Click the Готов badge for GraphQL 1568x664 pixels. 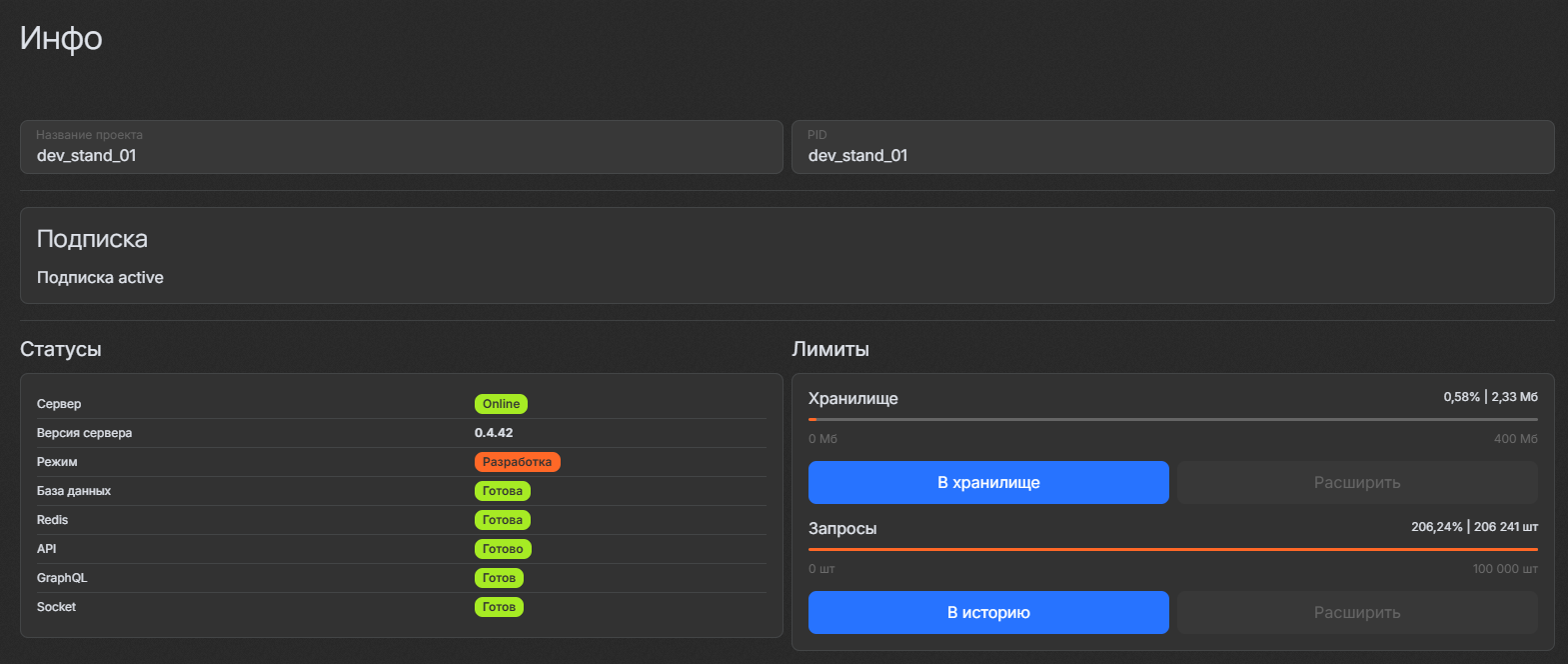[x=499, y=578]
